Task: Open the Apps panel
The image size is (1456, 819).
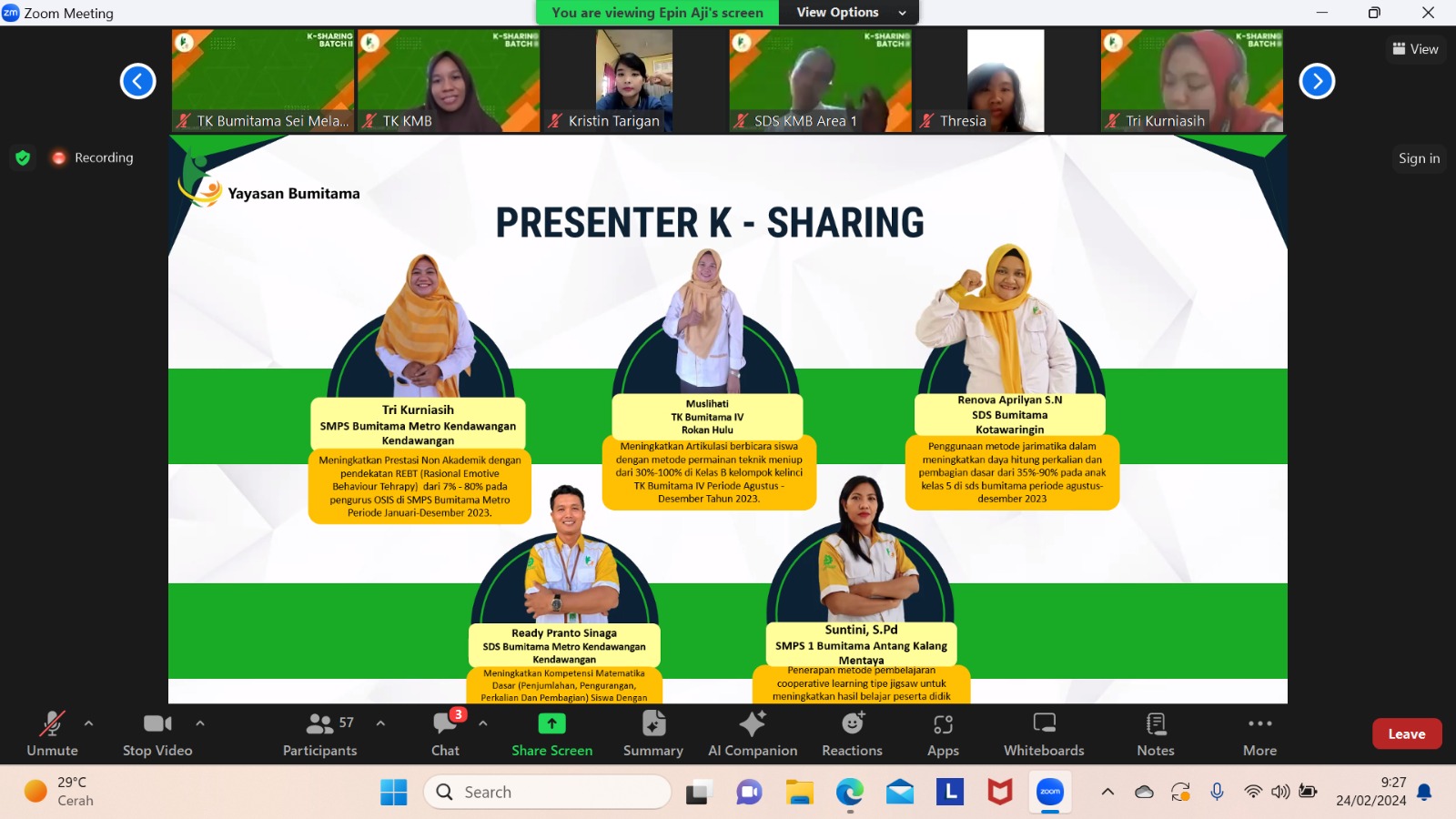Action: tap(943, 733)
